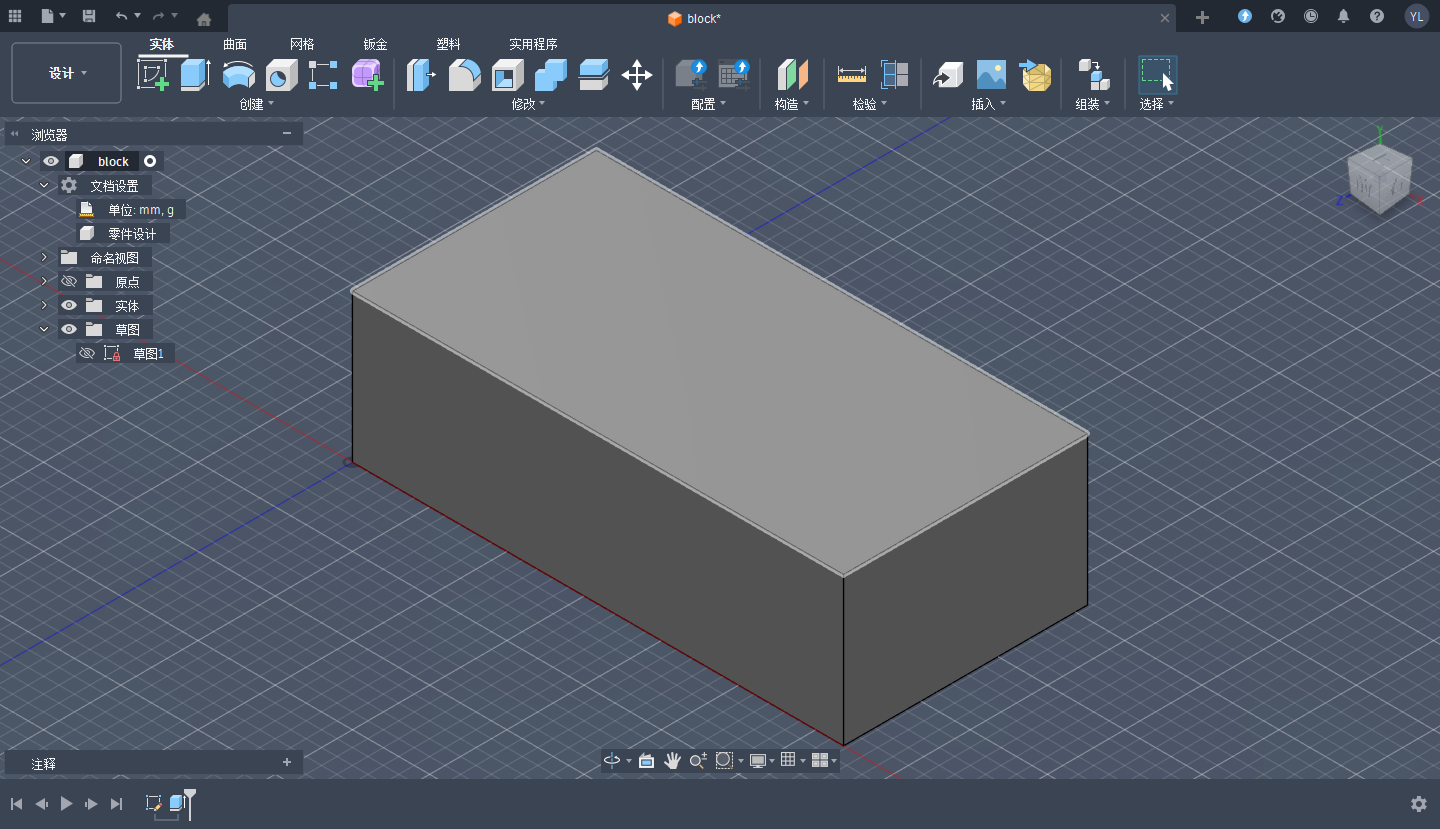Screen dimensions: 1440x829
Task: Toggle the block activate radio button
Action: tap(150, 161)
